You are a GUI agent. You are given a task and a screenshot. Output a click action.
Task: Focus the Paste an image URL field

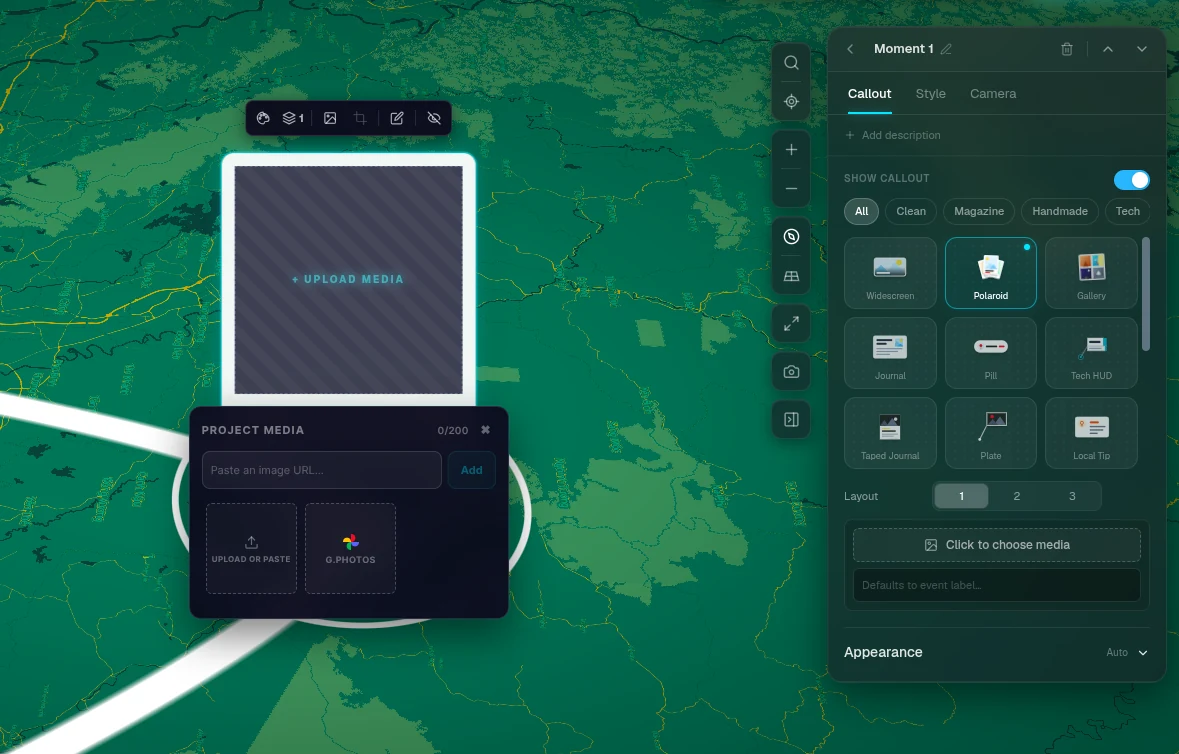tap(322, 470)
